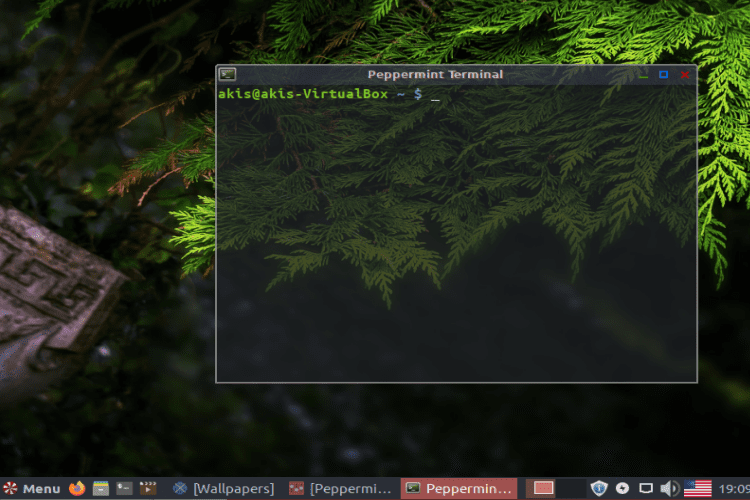Screen dimensions: 750x500
Task: Open the update notifier tray icon
Action: point(622,489)
